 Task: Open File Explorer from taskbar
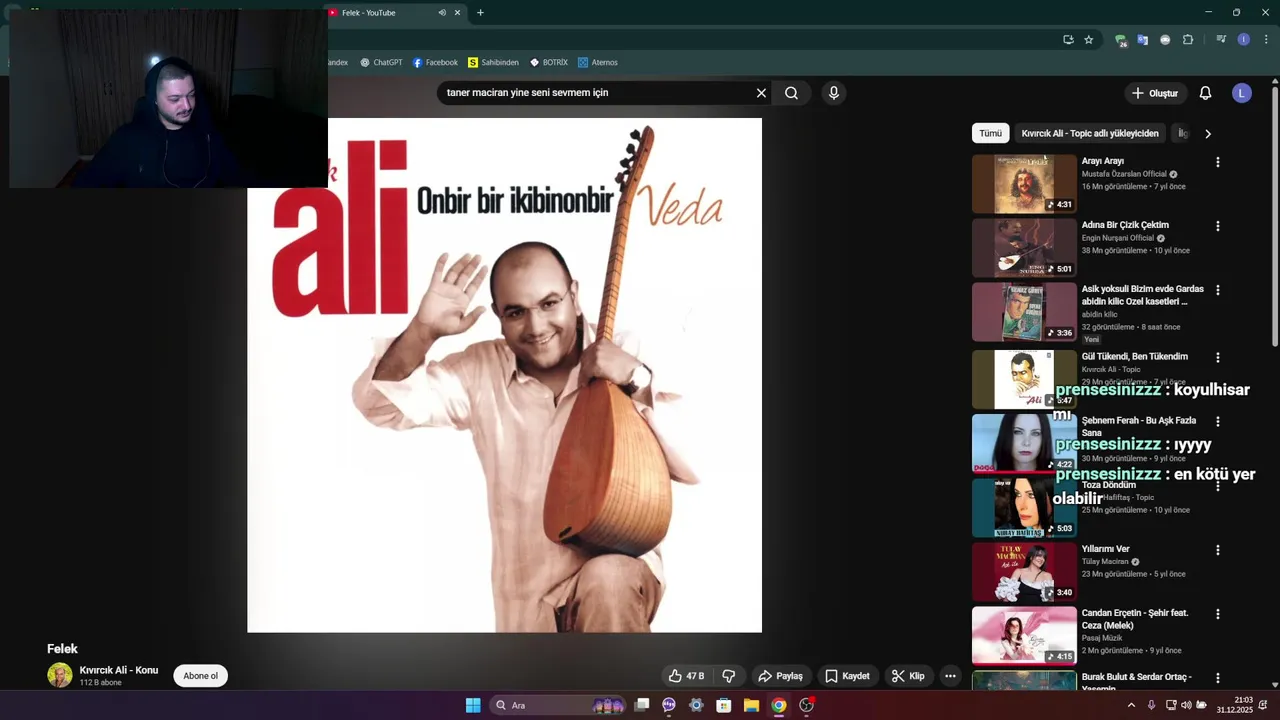point(751,705)
